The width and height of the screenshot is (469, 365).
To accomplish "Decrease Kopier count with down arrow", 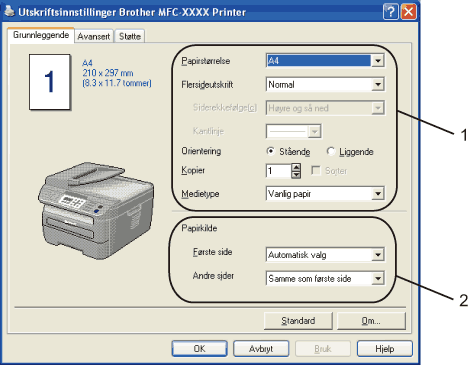I will click(x=296, y=175).
